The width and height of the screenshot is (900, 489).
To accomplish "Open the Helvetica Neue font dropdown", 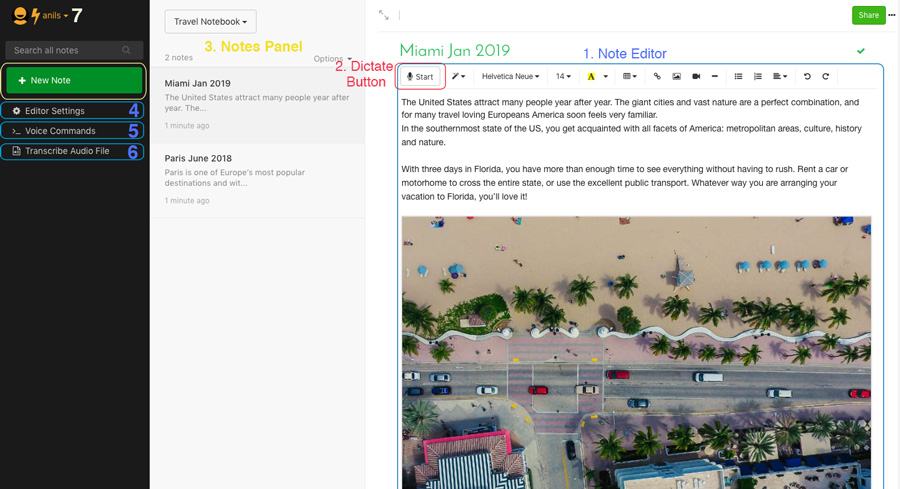I will [510, 76].
